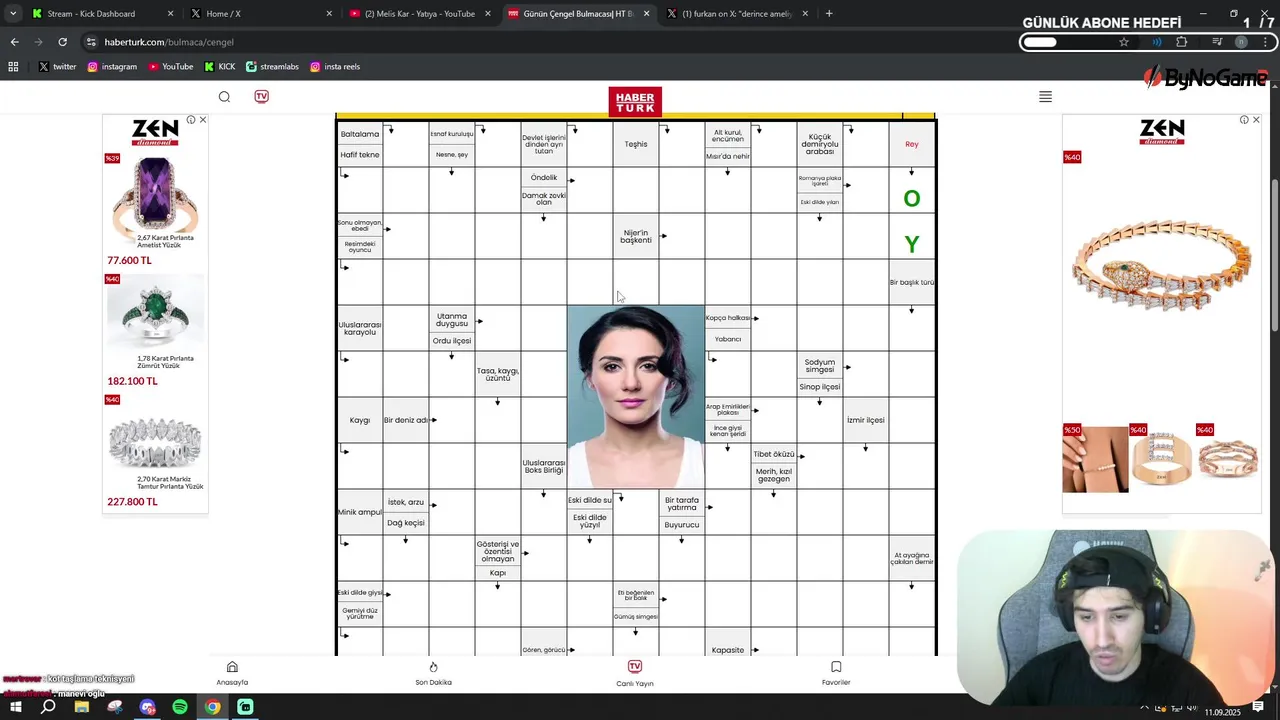Open the Canlı Yayın TV icon
The image size is (1280, 720).
(x=634, y=667)
